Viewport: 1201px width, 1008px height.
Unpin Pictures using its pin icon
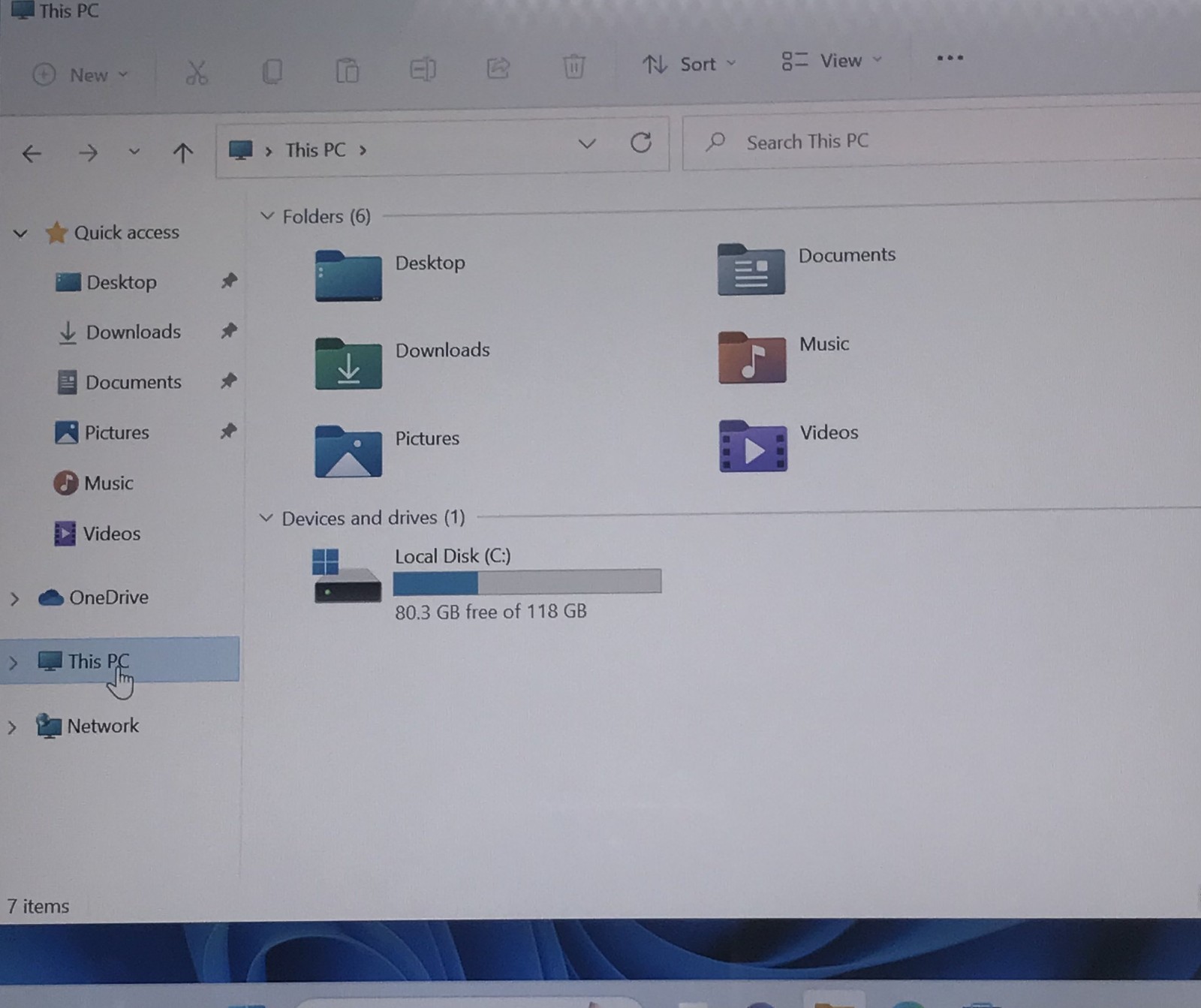point(228,431)
